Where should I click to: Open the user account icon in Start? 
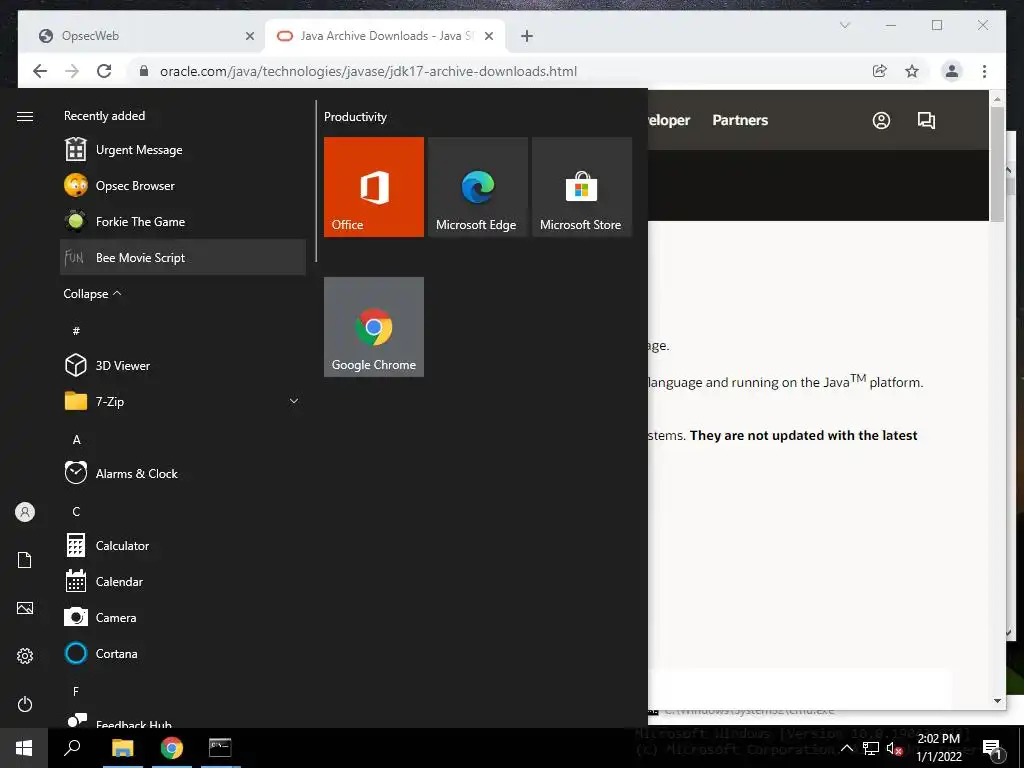tap(25, 512)
